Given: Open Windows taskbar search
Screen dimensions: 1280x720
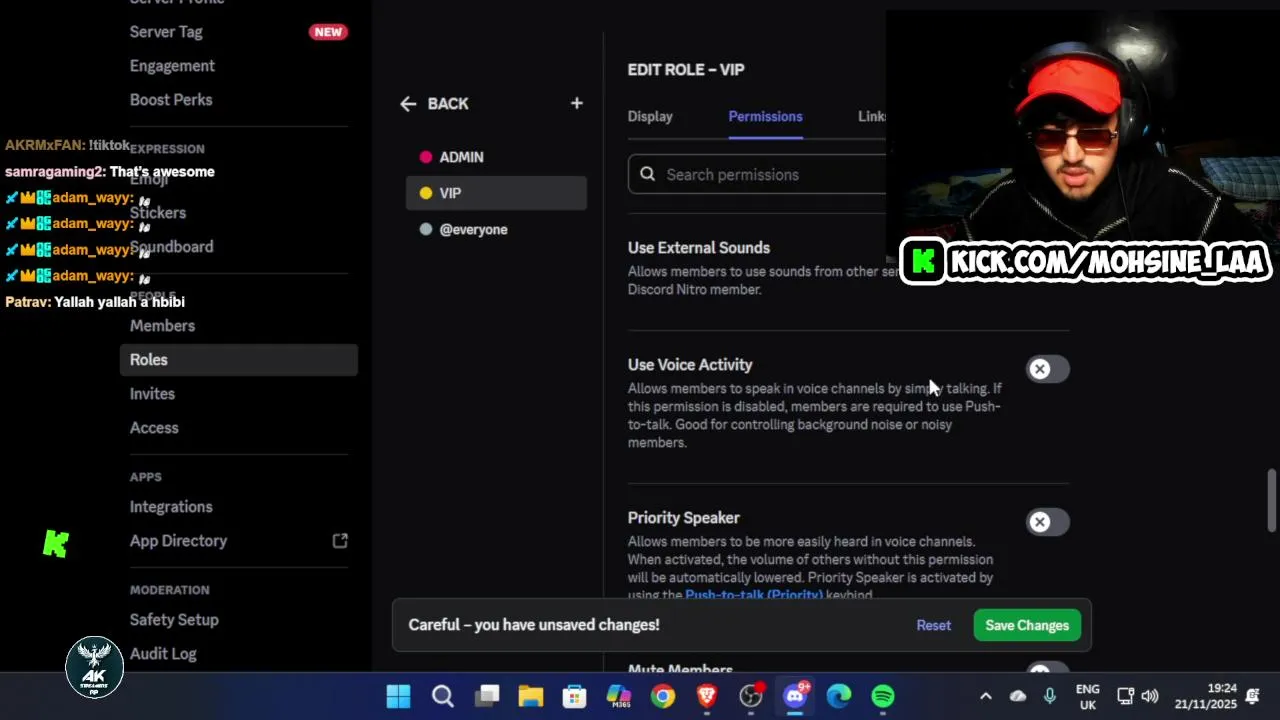Looking at the screenshot, I should pyautogui.click(x=443, y=696).
